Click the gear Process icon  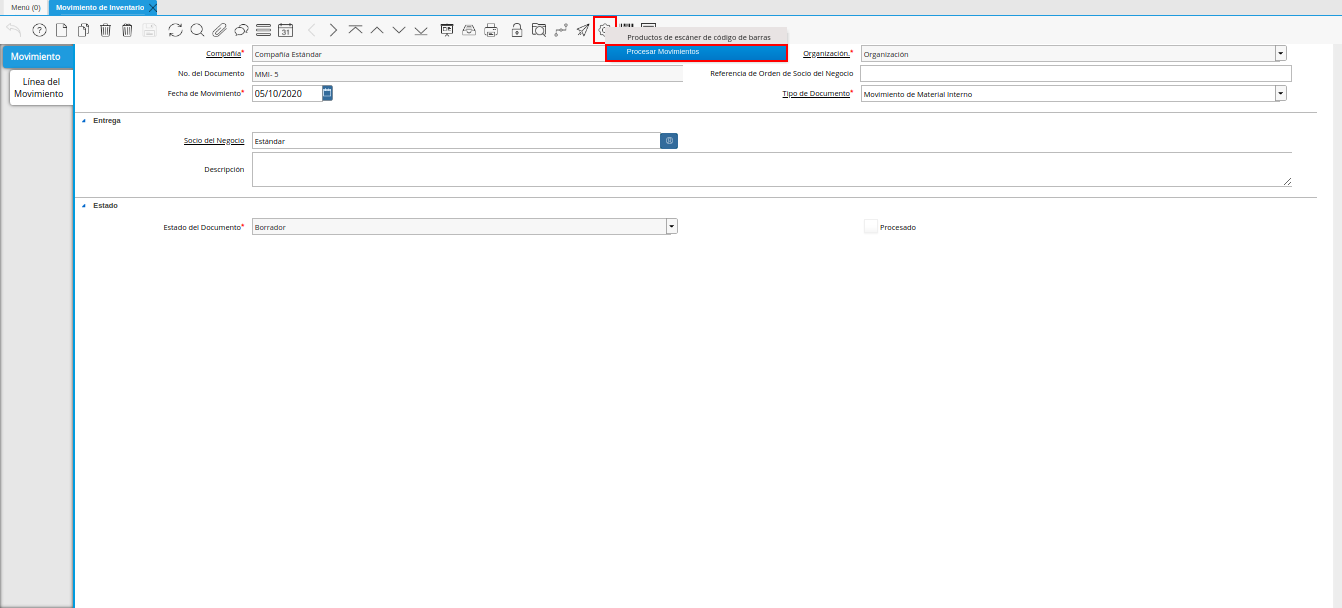tap(605, 30)
